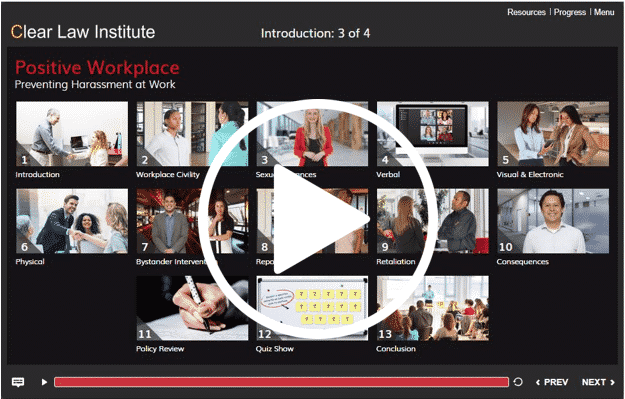Image resolution: width=625 pixels, height=399 pixels.
Task: Open the Menu link
Action: tap(604, 12)
